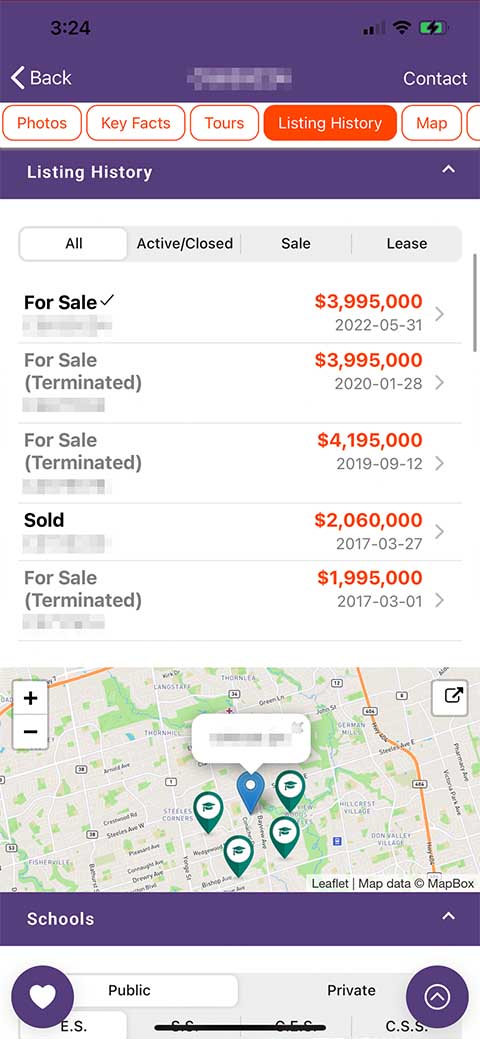
Task: Select the Private schools segment
Action: tap(351, 991)
